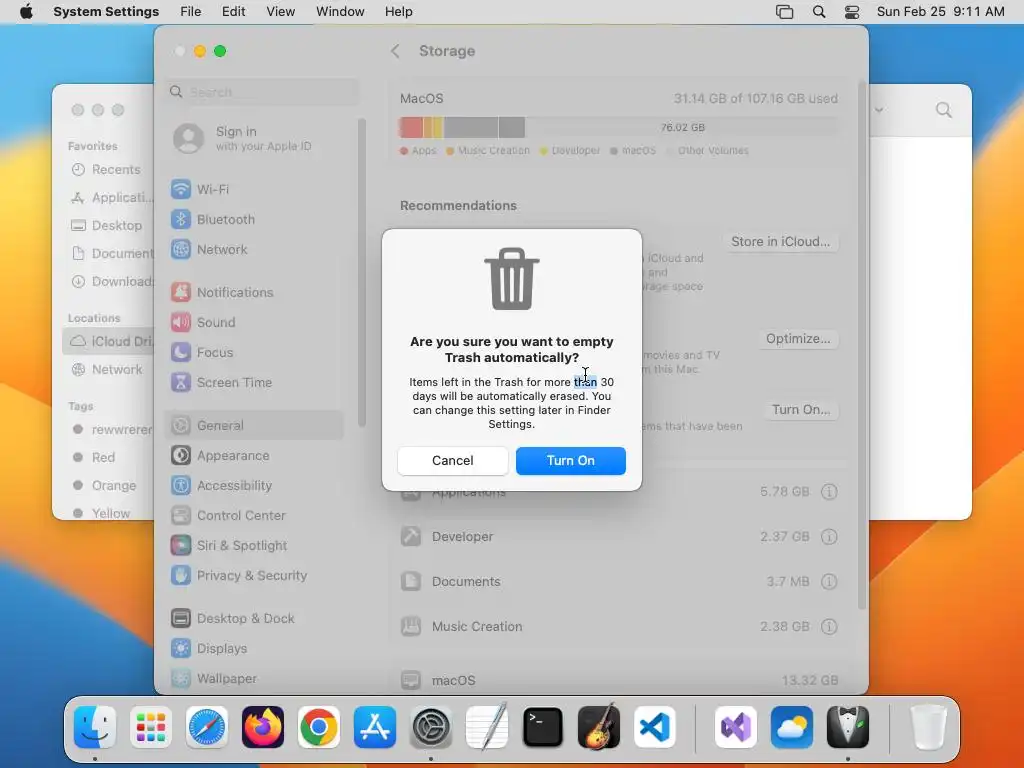Click the Finder window search icon

[x=944, y=110]
